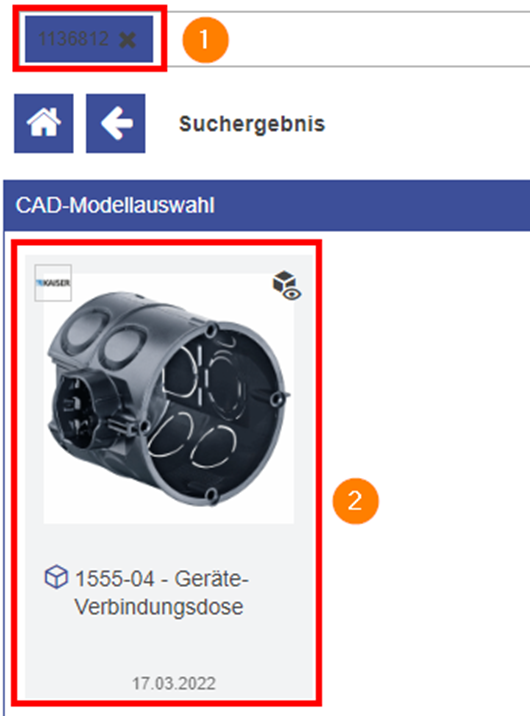Click the box part of the 3D icon

tap(283, 280)
